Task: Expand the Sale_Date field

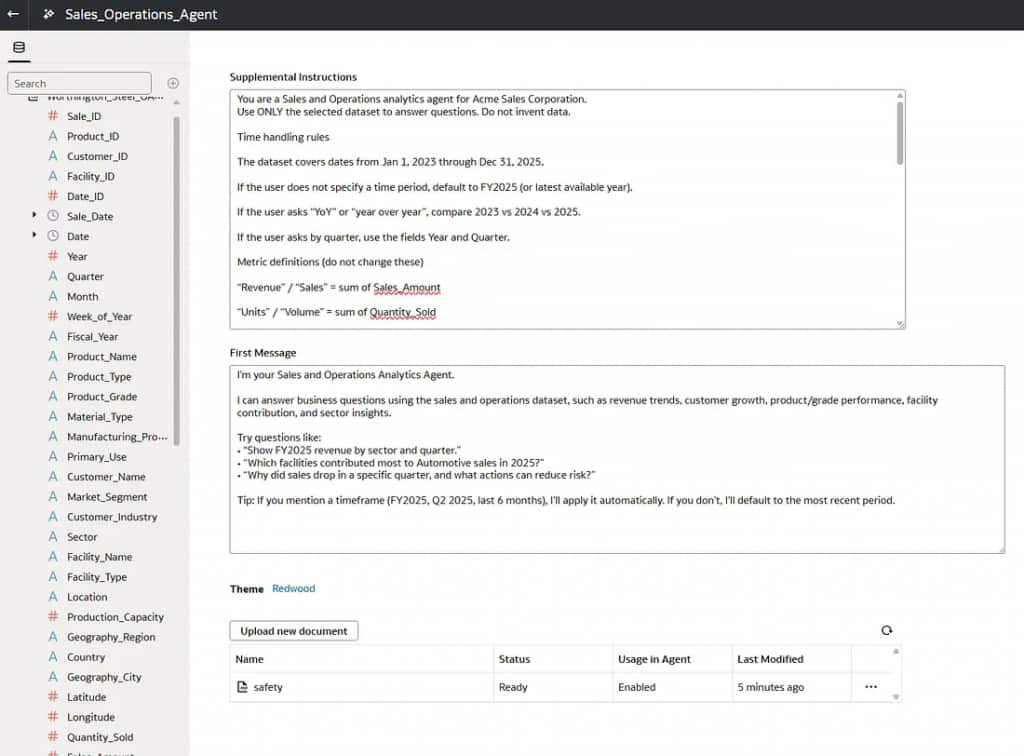Action: [x=35, y=215]
